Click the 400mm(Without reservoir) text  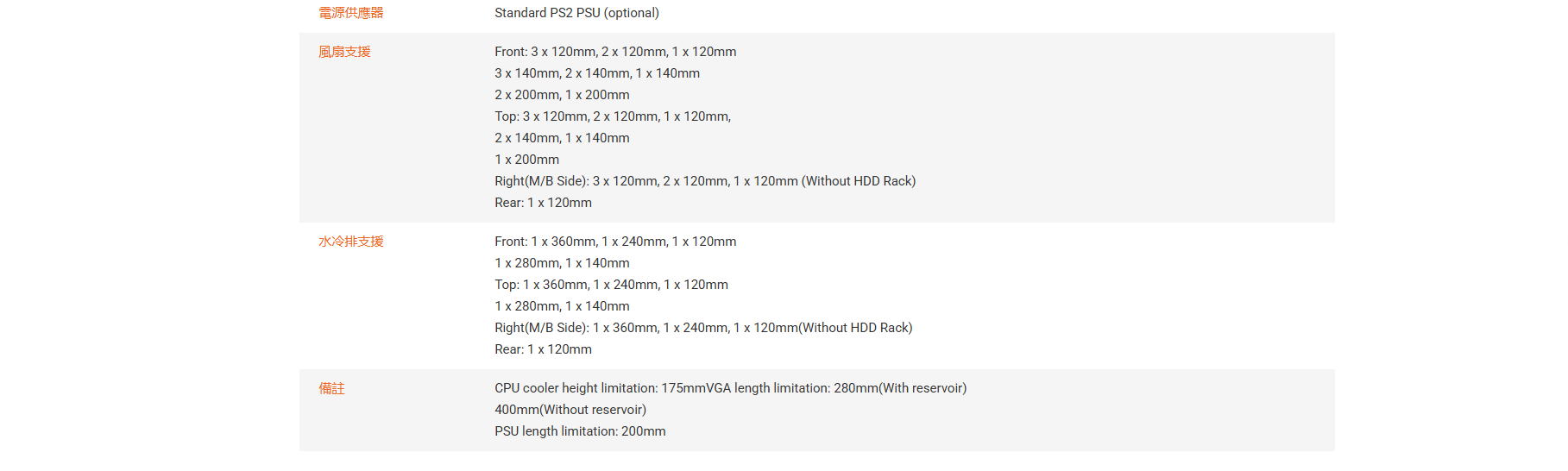coord(570,410)
